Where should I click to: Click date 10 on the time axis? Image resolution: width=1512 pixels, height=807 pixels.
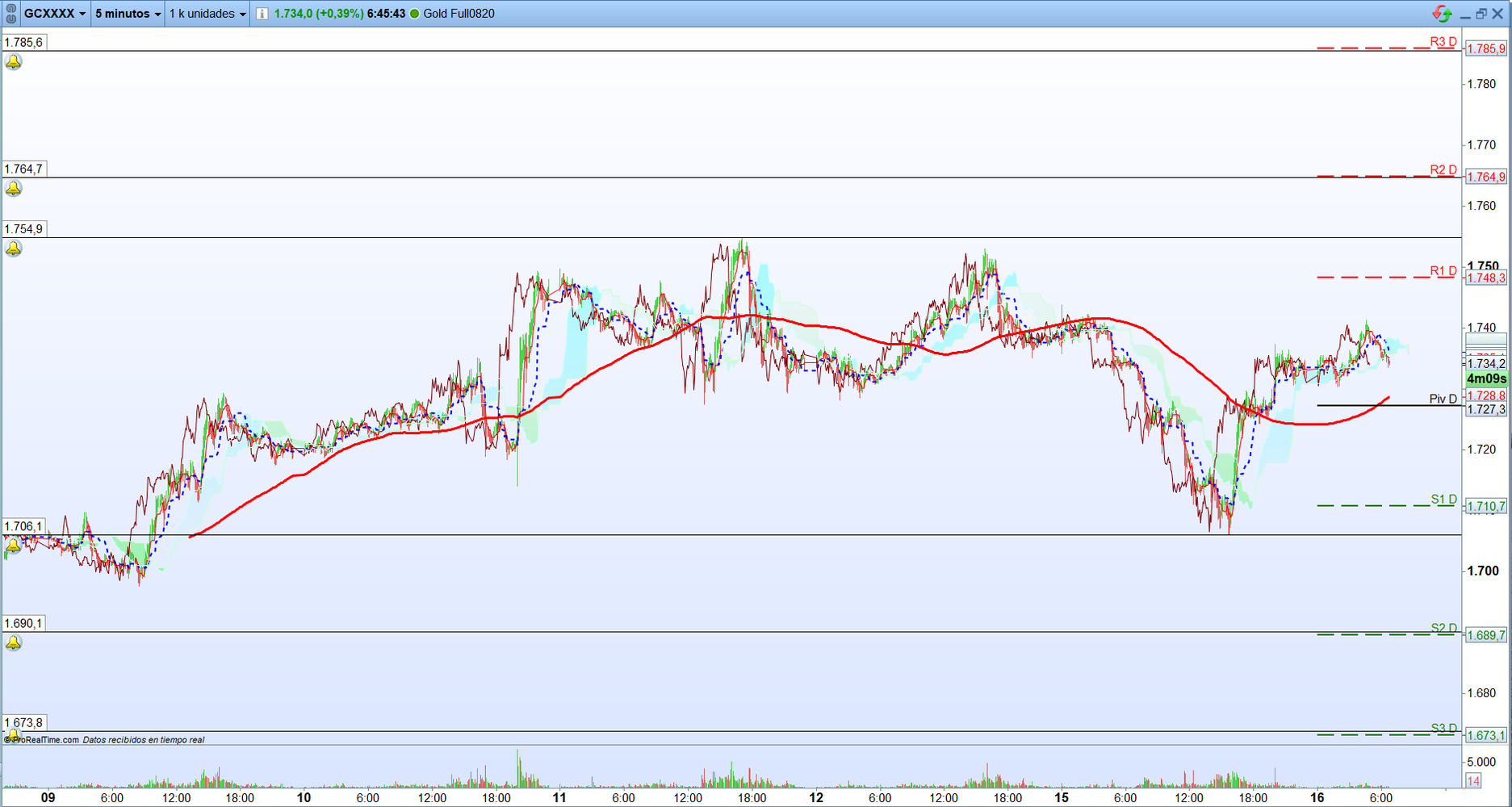[304, 797]
